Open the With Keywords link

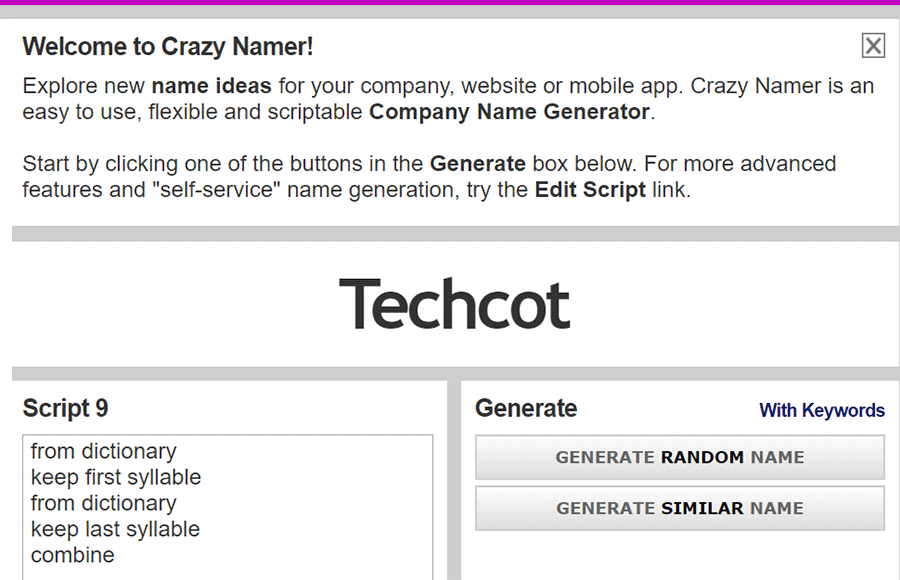click(821, 410)
